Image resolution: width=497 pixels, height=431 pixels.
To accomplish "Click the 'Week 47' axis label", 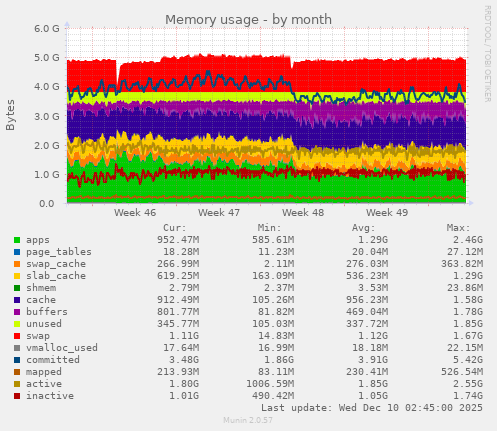I will [x=219, y=213].
